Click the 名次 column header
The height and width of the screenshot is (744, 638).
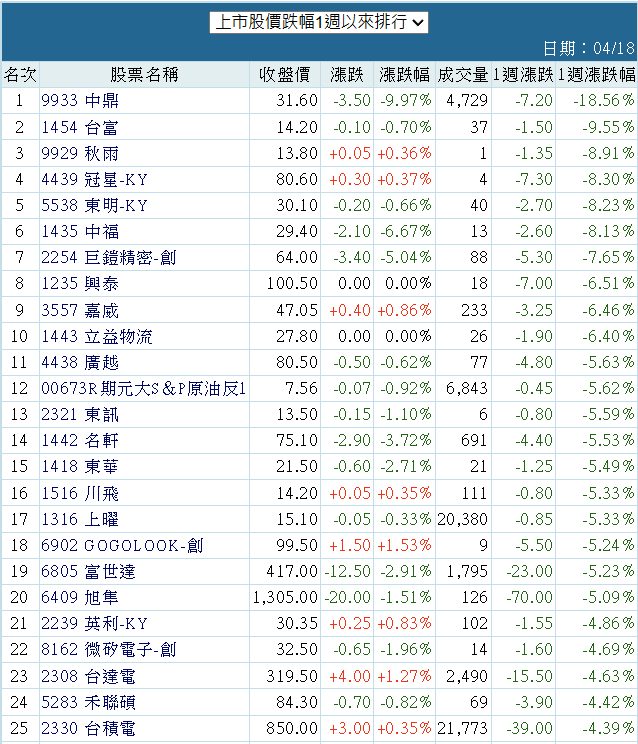pos(20,74)
